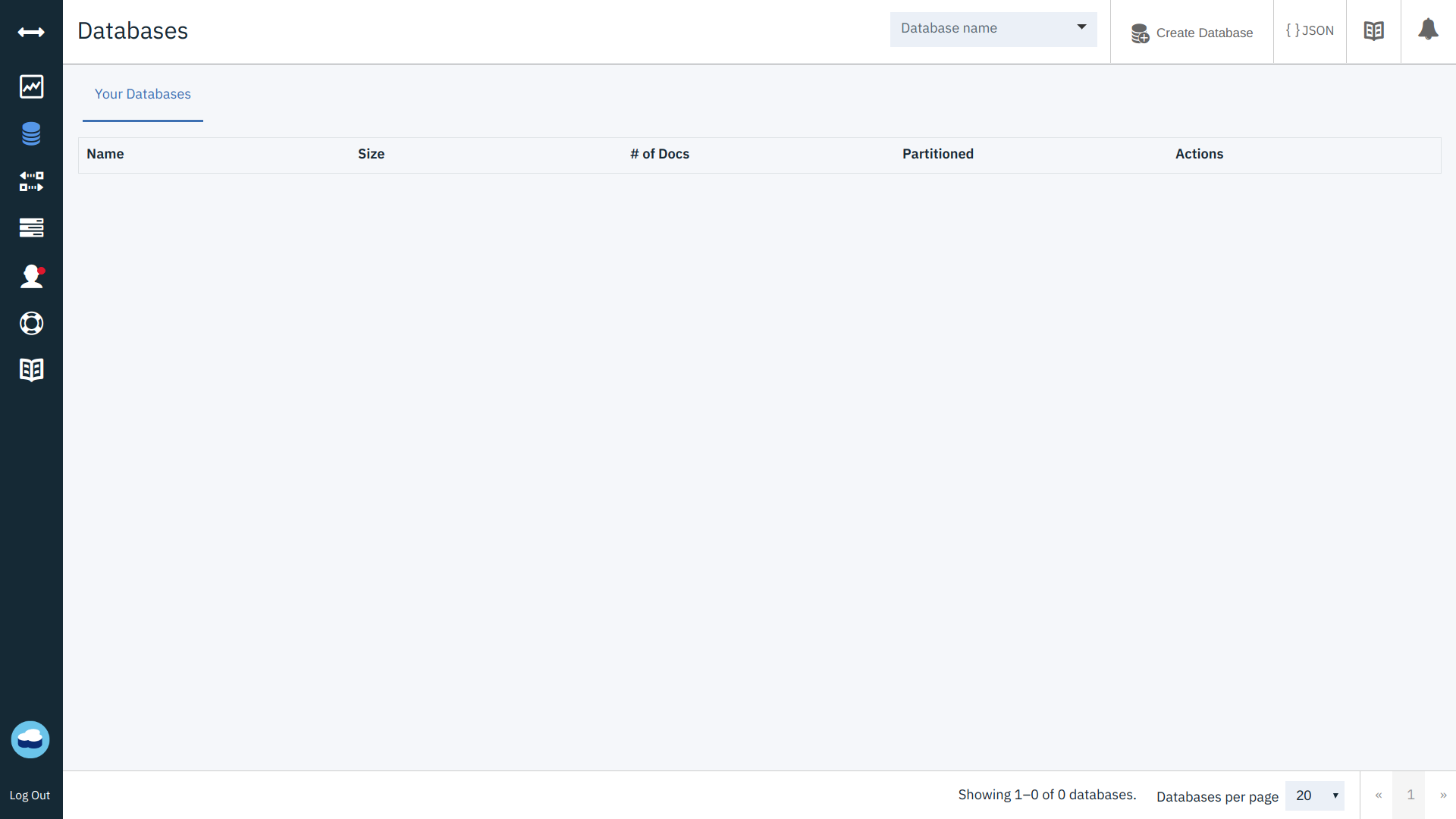
Task: Open the Databases stack icon in sidebar
Action: (x=31, y=133)
